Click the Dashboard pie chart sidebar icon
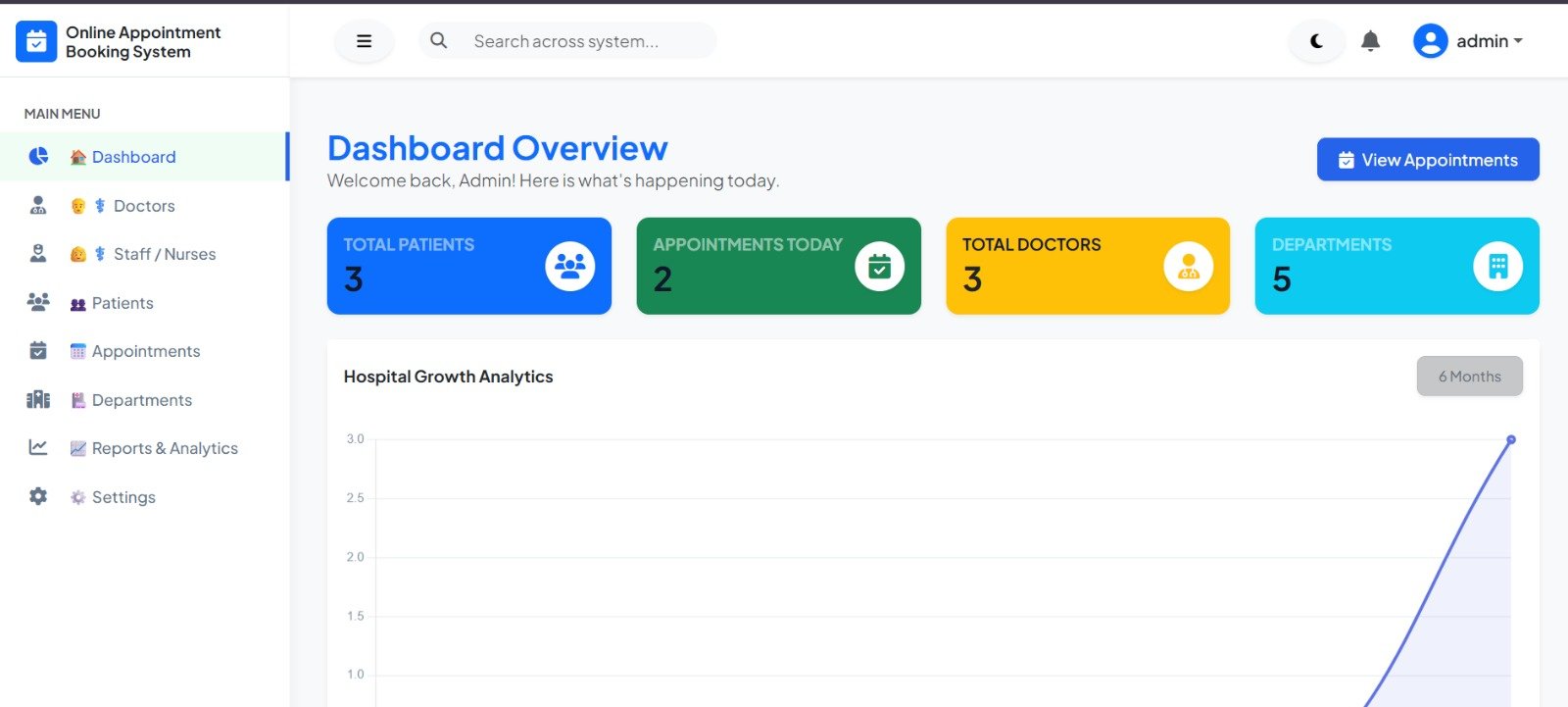 pyautogui.click(x=38, y=156)
